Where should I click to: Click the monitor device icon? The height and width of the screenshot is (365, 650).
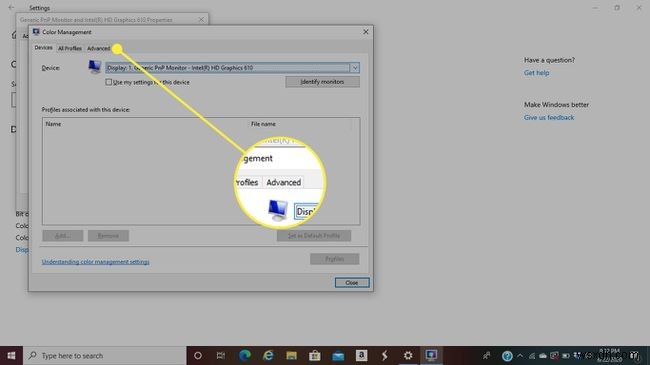95,67
